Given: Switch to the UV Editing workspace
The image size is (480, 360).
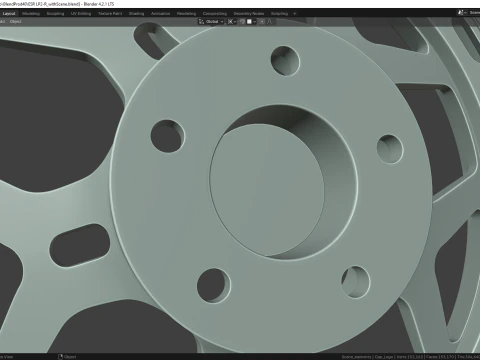Looking at the screenshot, I should (81, 14).
